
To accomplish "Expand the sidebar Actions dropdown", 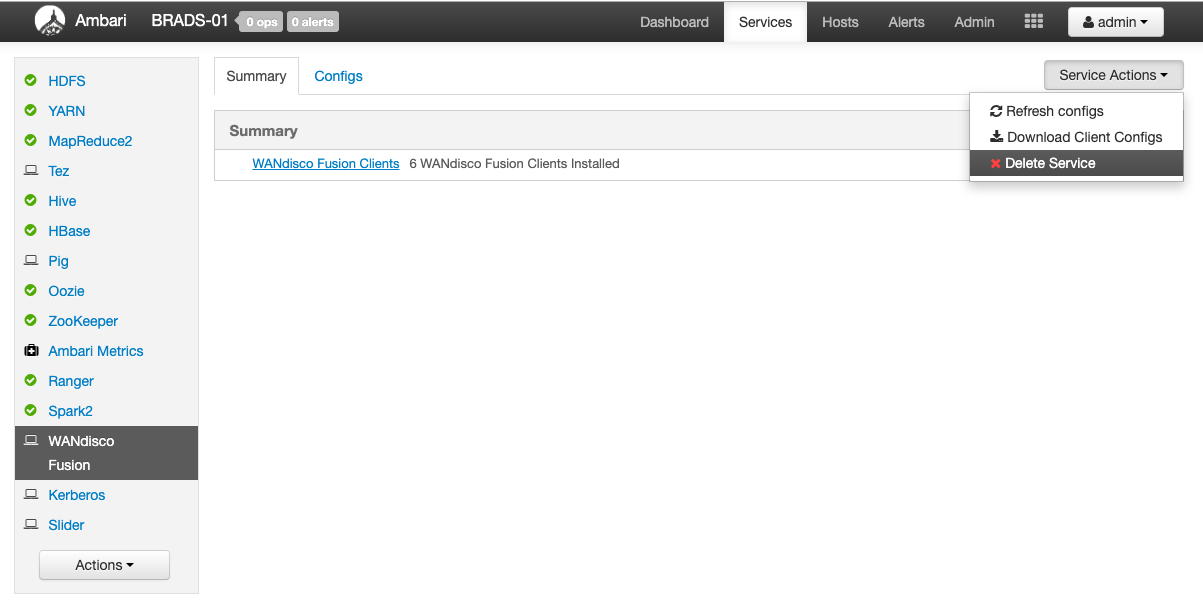I will [x=104, y=565].
